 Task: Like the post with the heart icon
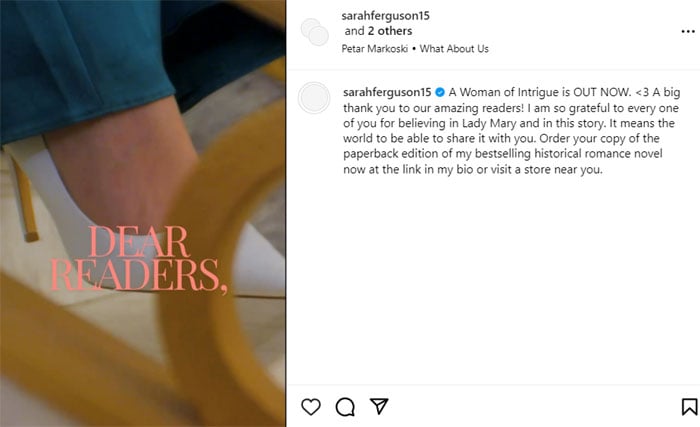[311, 407]
